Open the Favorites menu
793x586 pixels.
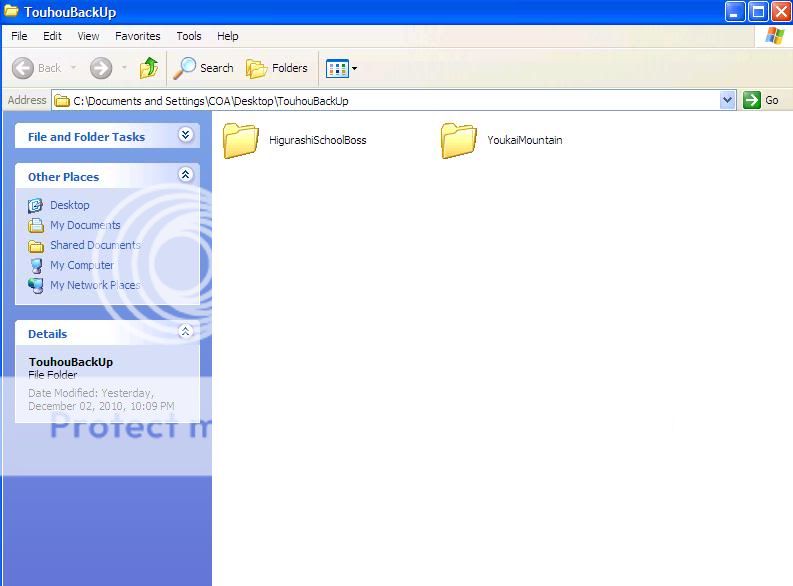point(137,36)
